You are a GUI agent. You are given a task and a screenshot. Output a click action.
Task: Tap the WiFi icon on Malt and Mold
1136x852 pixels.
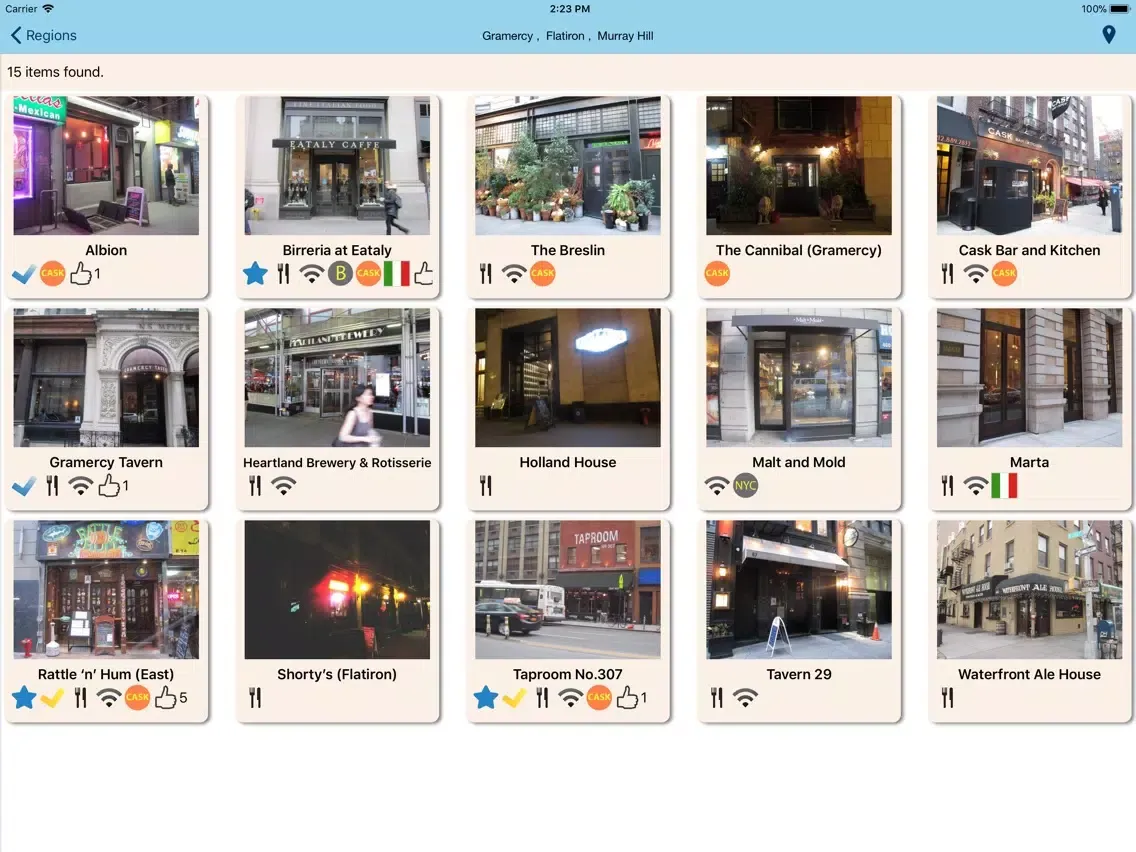(x=717, y=486)
